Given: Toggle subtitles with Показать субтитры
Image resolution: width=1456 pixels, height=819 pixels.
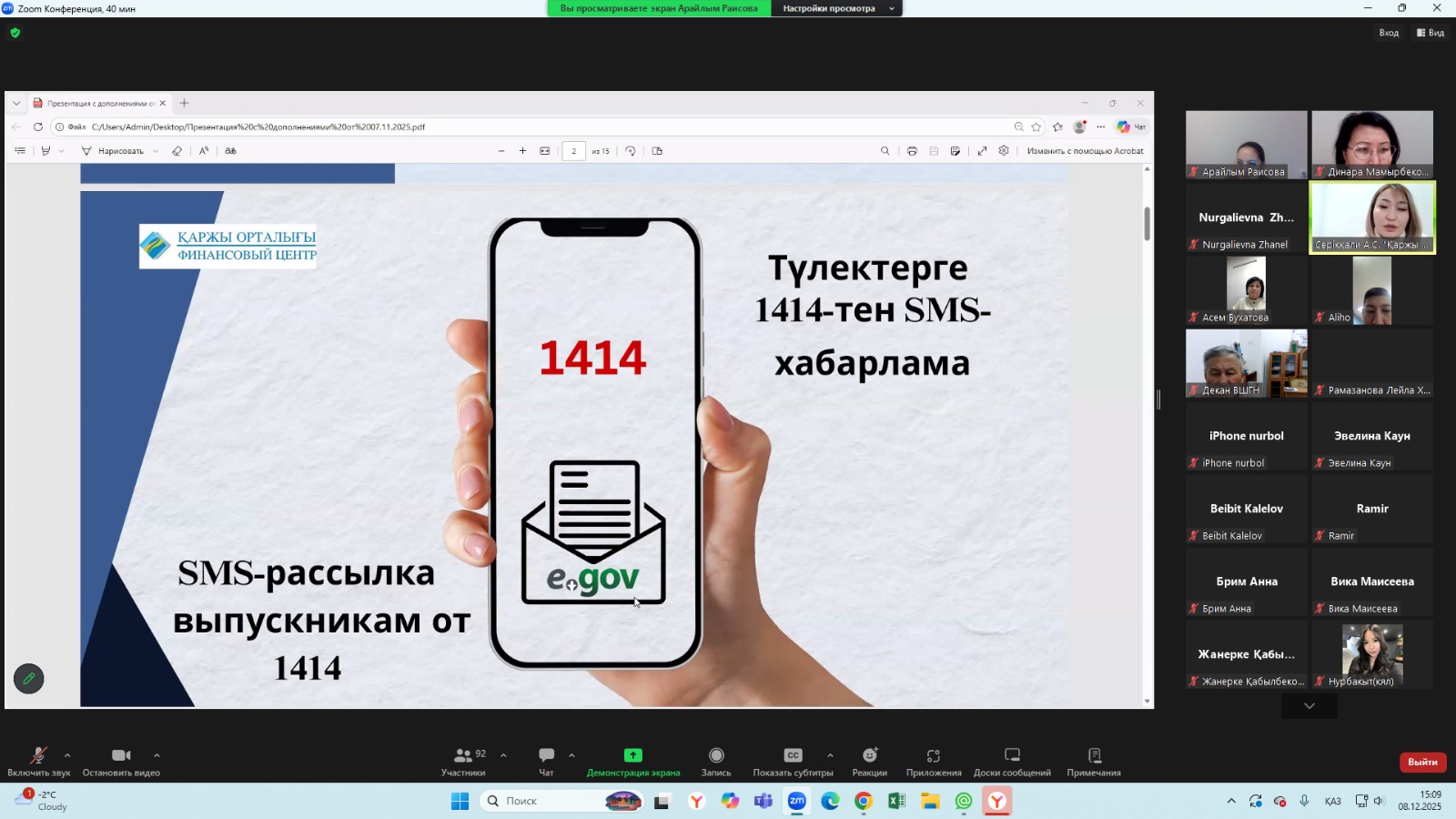Looking at the screenshot, I should pyautogui.click(x=793, y=761).
